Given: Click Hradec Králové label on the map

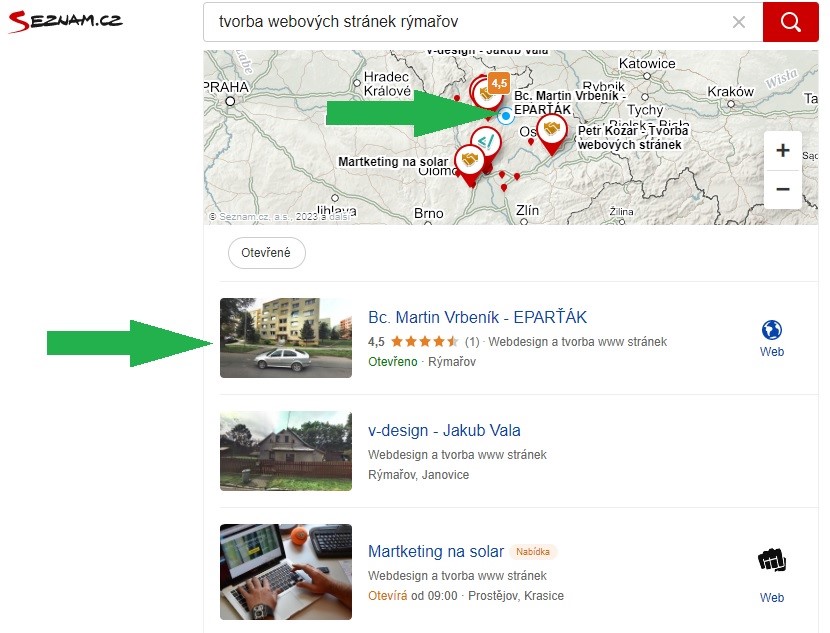Looking at the screenshot, I should point(387,84).
